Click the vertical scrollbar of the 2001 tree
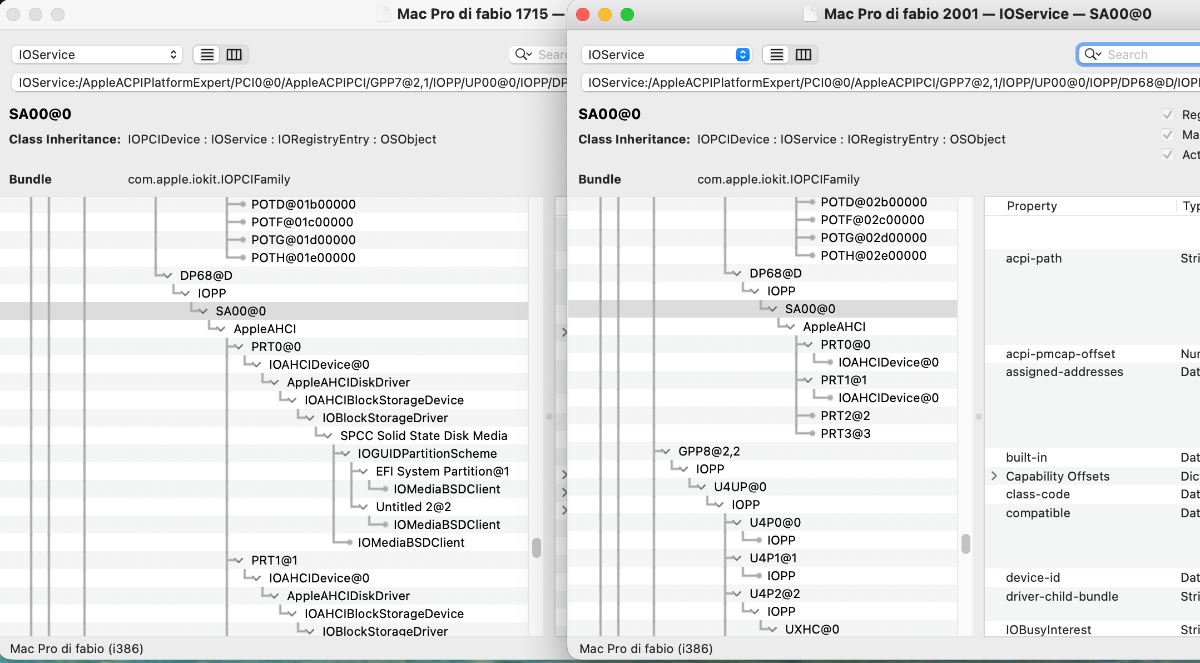This screenshot has height=663, width=1200. [965, 543]
